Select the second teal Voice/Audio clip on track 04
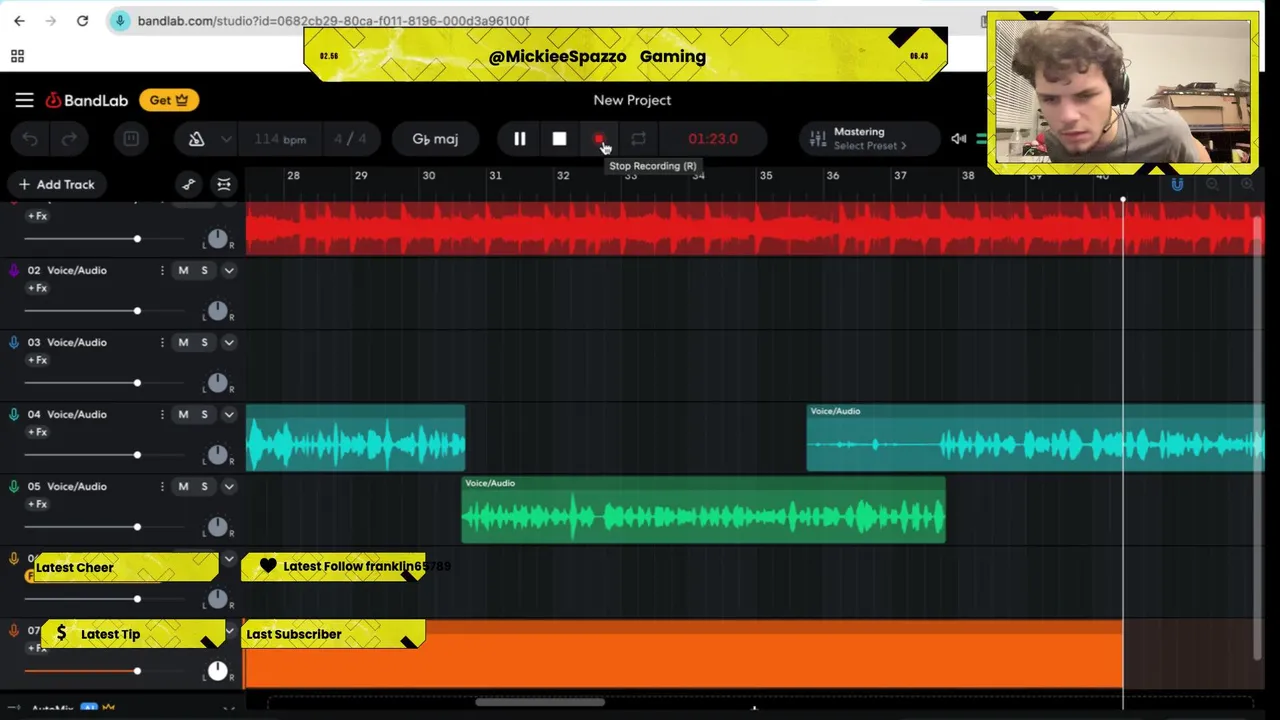 click(1035, 438)
